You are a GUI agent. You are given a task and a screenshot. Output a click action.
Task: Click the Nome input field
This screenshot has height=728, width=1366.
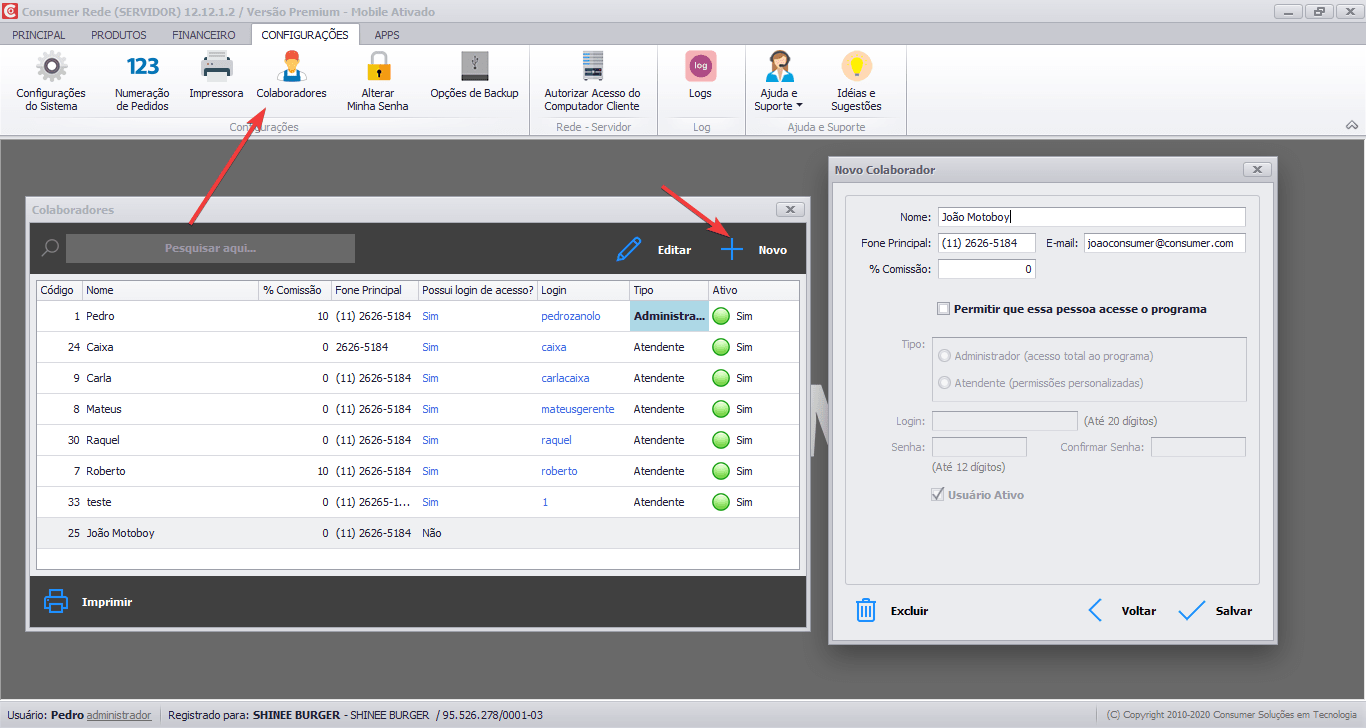[1091, 217]
